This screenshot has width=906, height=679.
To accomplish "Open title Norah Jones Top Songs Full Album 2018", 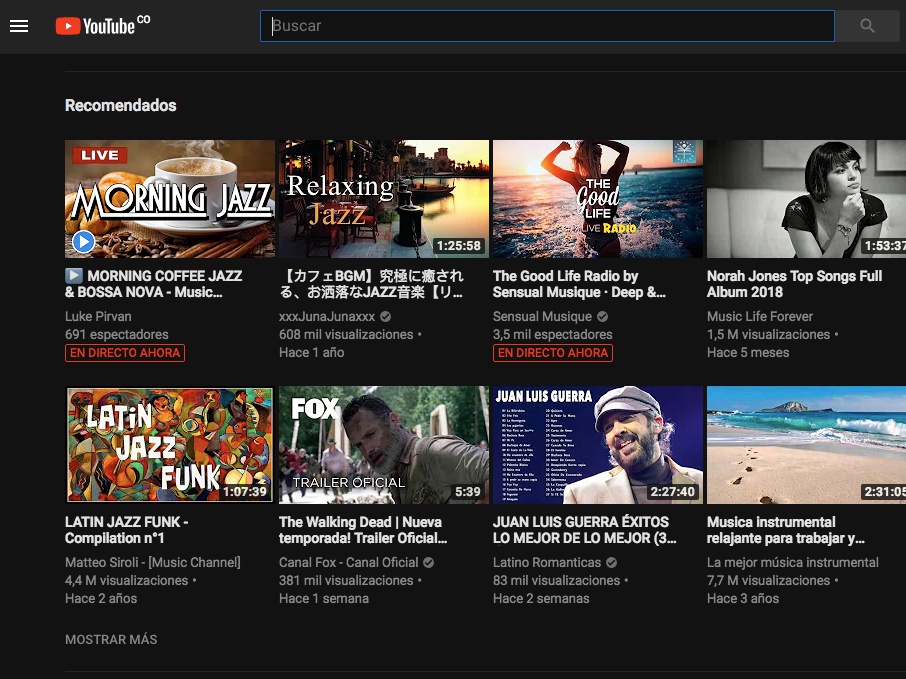I will click(x=794, y=284).
